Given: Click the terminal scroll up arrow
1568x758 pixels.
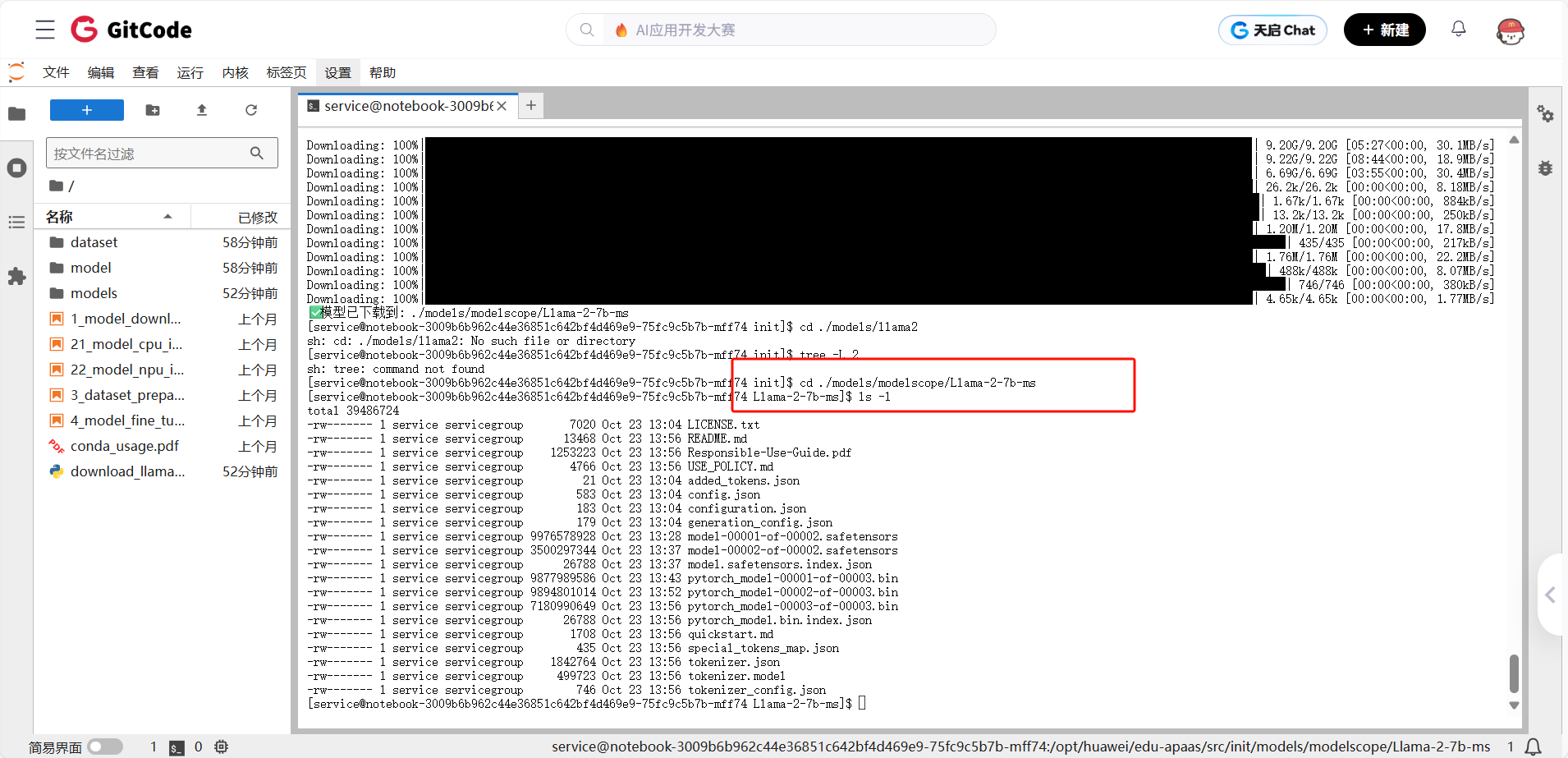Looking at the screenshot, I should 1514,140.
